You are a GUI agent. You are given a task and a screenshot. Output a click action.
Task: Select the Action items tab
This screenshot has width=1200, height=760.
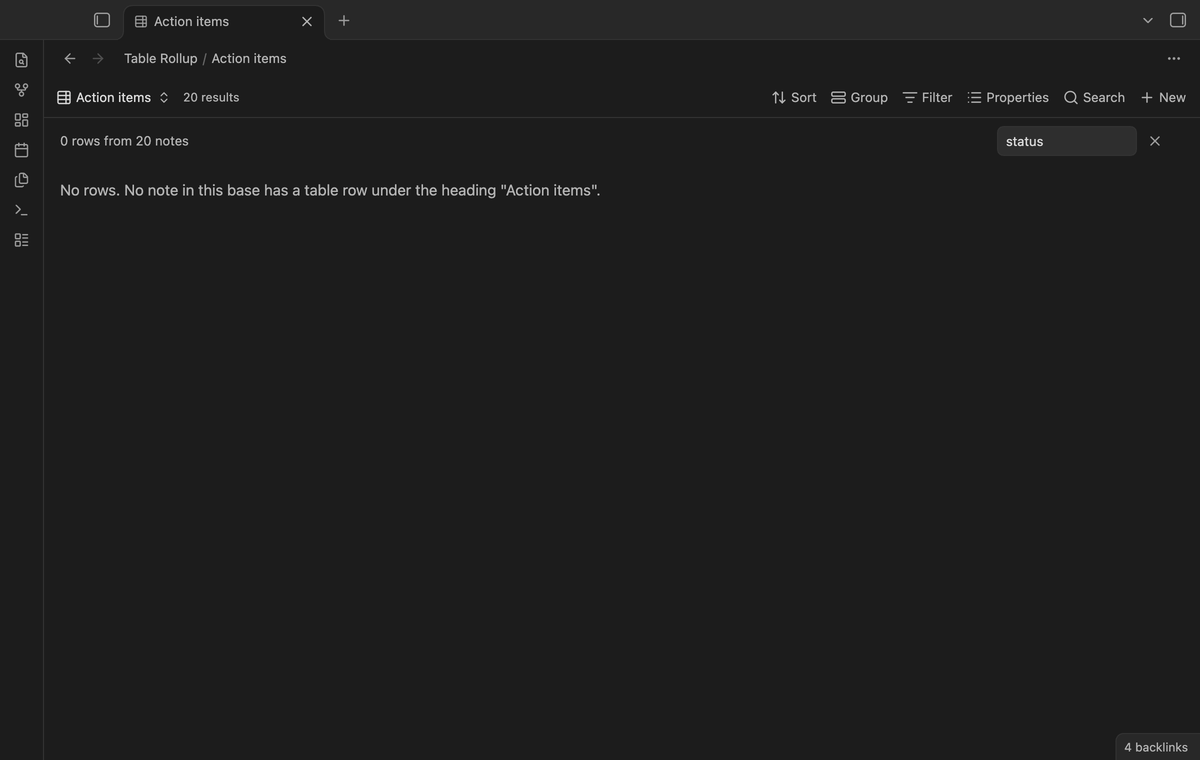(224, 21)
